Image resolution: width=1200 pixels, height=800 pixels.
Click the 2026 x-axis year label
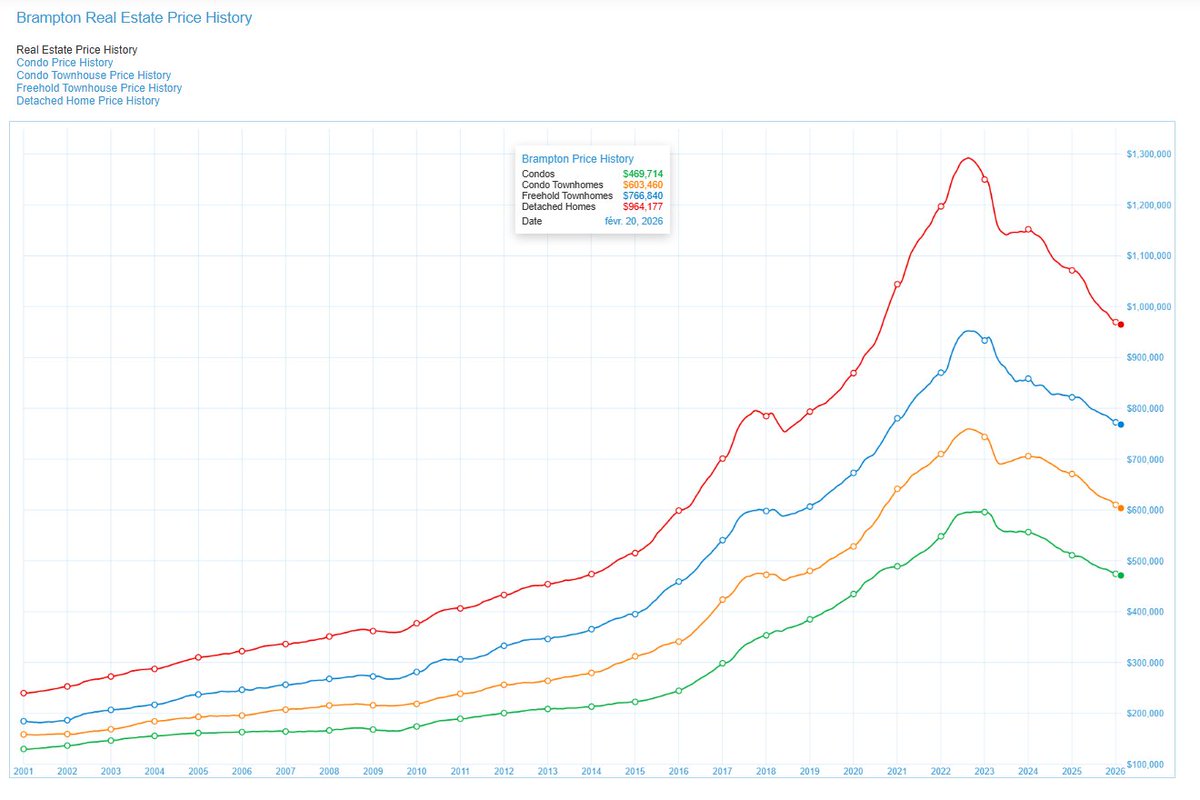[1115, 772]
